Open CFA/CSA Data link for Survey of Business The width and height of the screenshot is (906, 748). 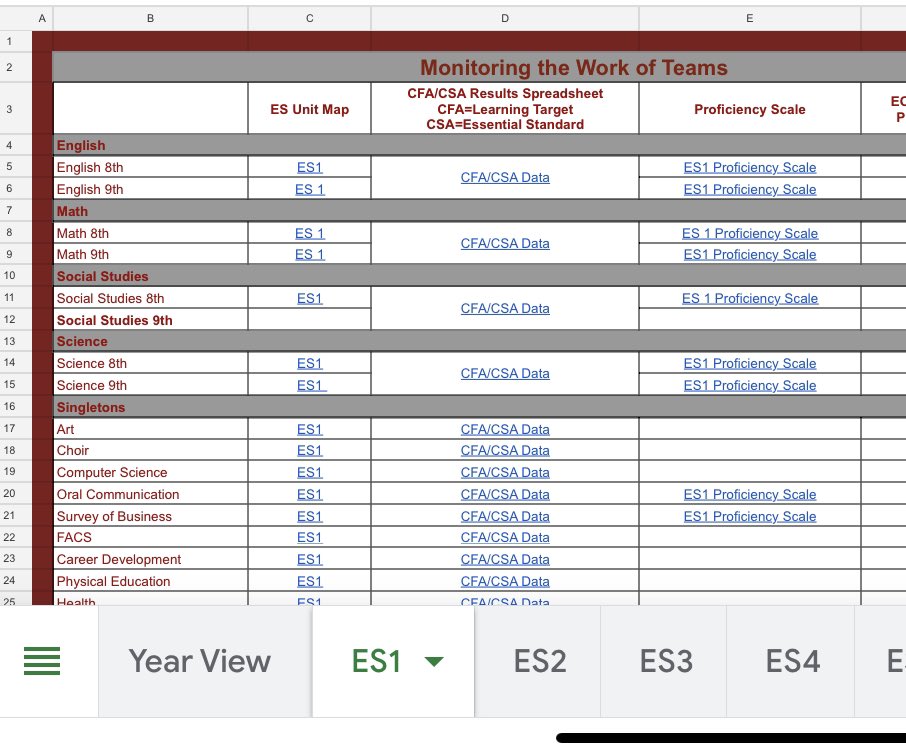click(x=505, y=516)
